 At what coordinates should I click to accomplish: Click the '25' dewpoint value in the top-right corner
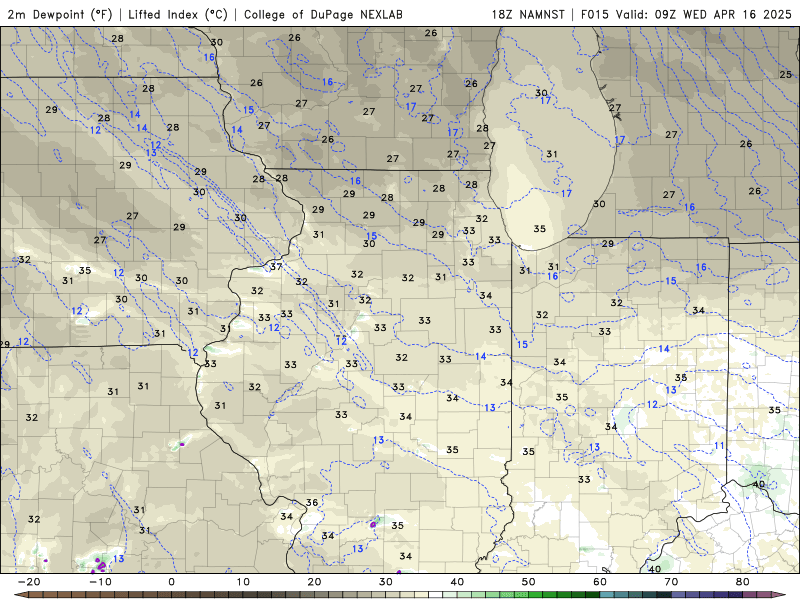[786, 74]
